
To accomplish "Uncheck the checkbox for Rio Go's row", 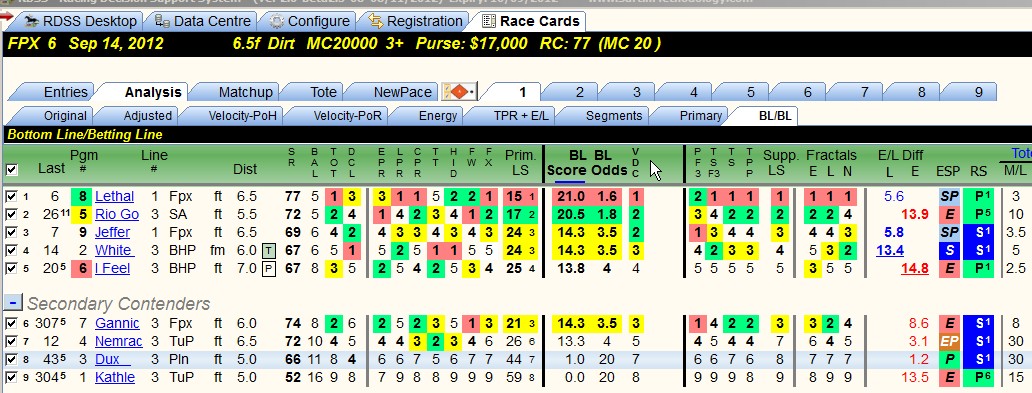I will pos(11,214).
